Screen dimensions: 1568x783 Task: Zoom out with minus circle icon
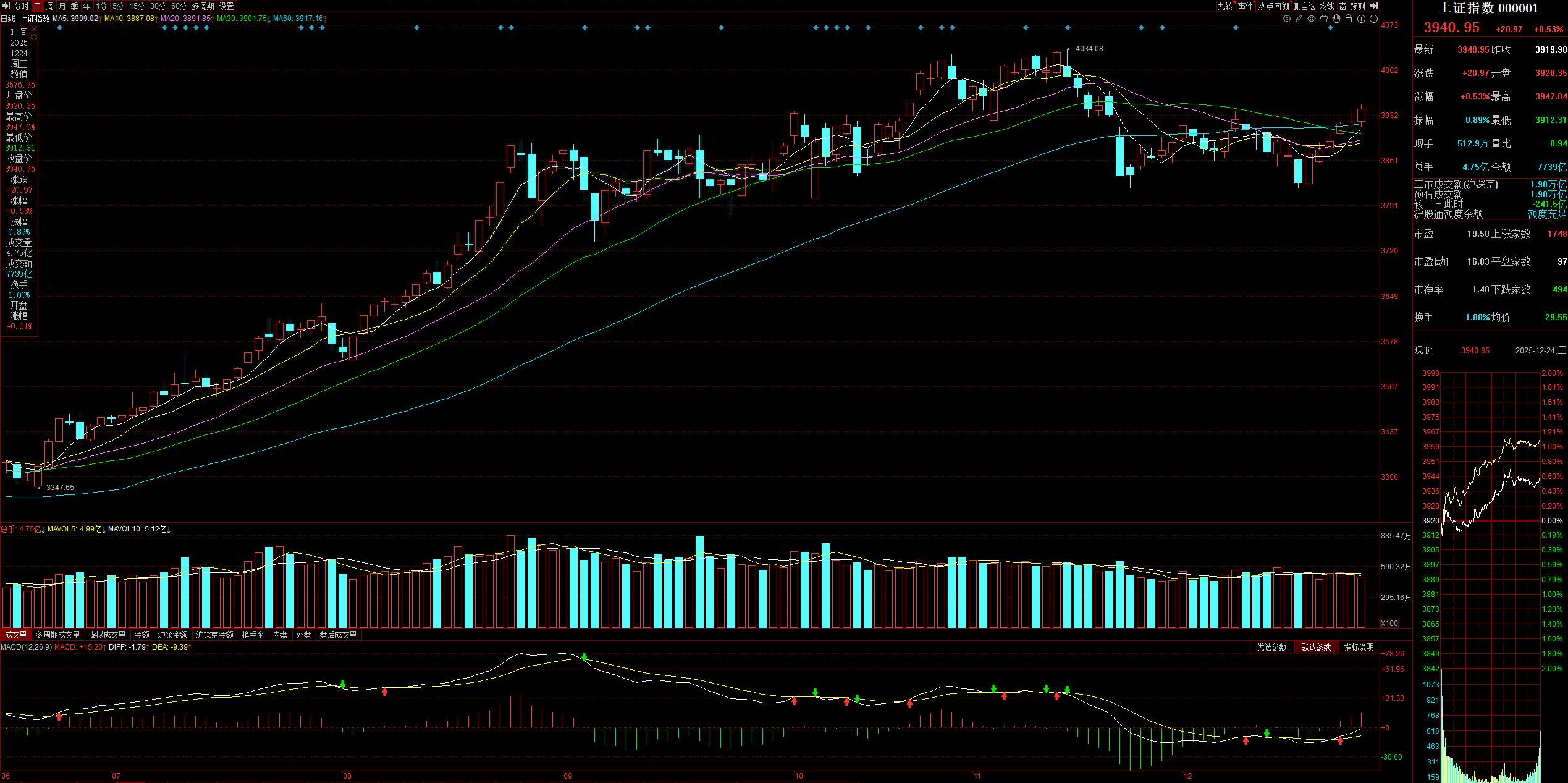[x=1373, y=19]
